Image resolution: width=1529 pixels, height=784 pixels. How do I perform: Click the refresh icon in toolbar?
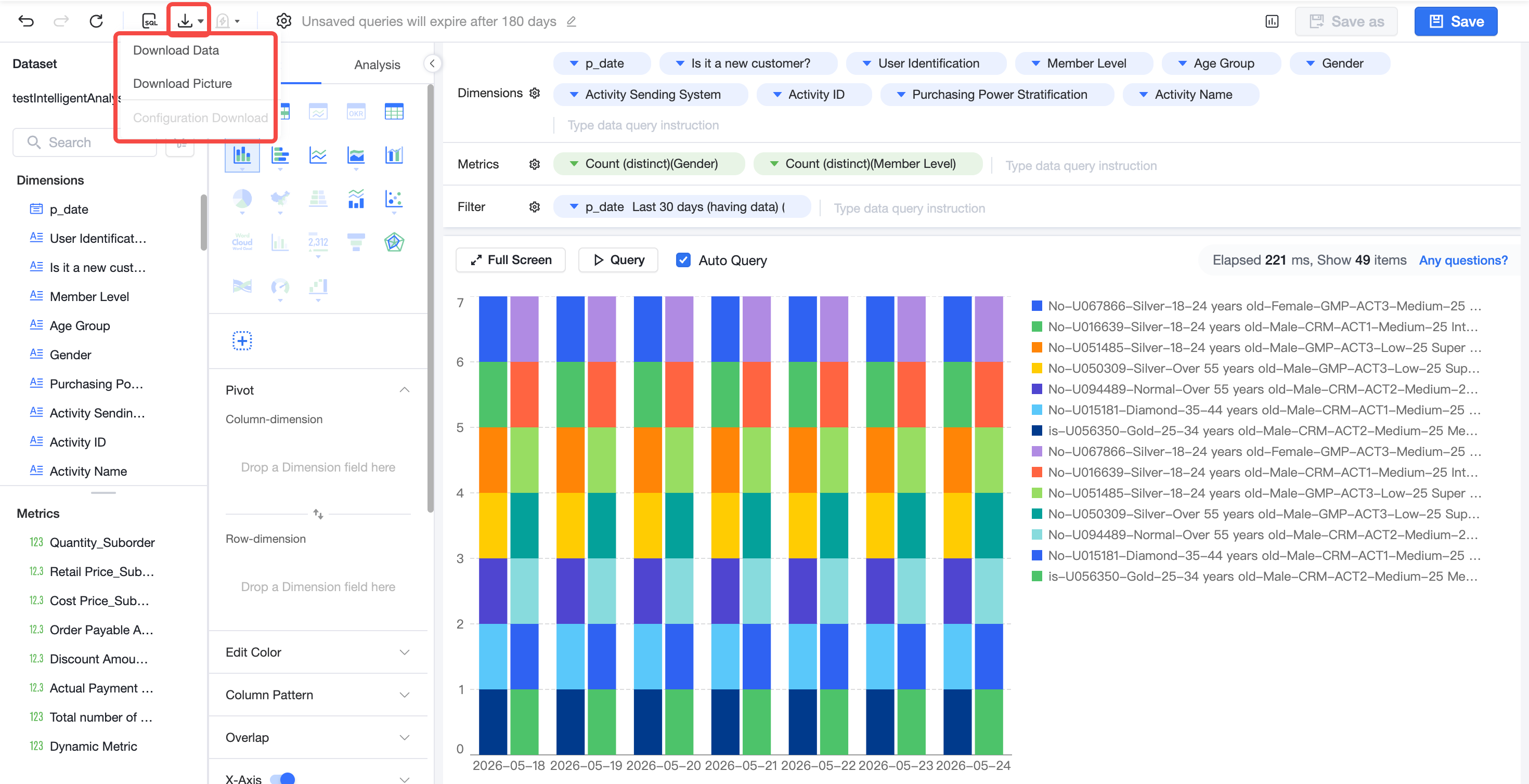click(96, 21)
